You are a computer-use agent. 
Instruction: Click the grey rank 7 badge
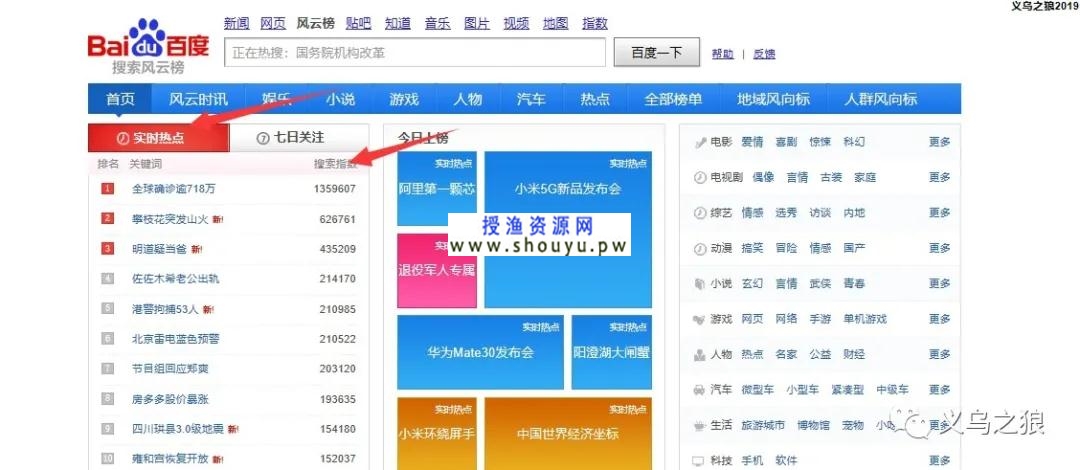[x=107, y=369]
